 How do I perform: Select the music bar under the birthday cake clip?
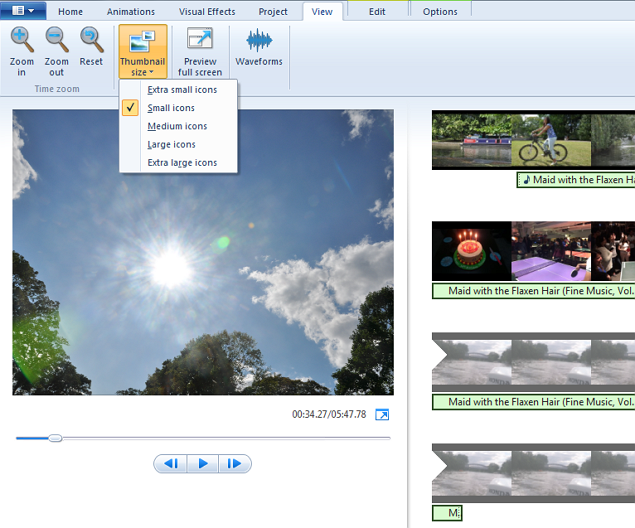coord(534,291)
